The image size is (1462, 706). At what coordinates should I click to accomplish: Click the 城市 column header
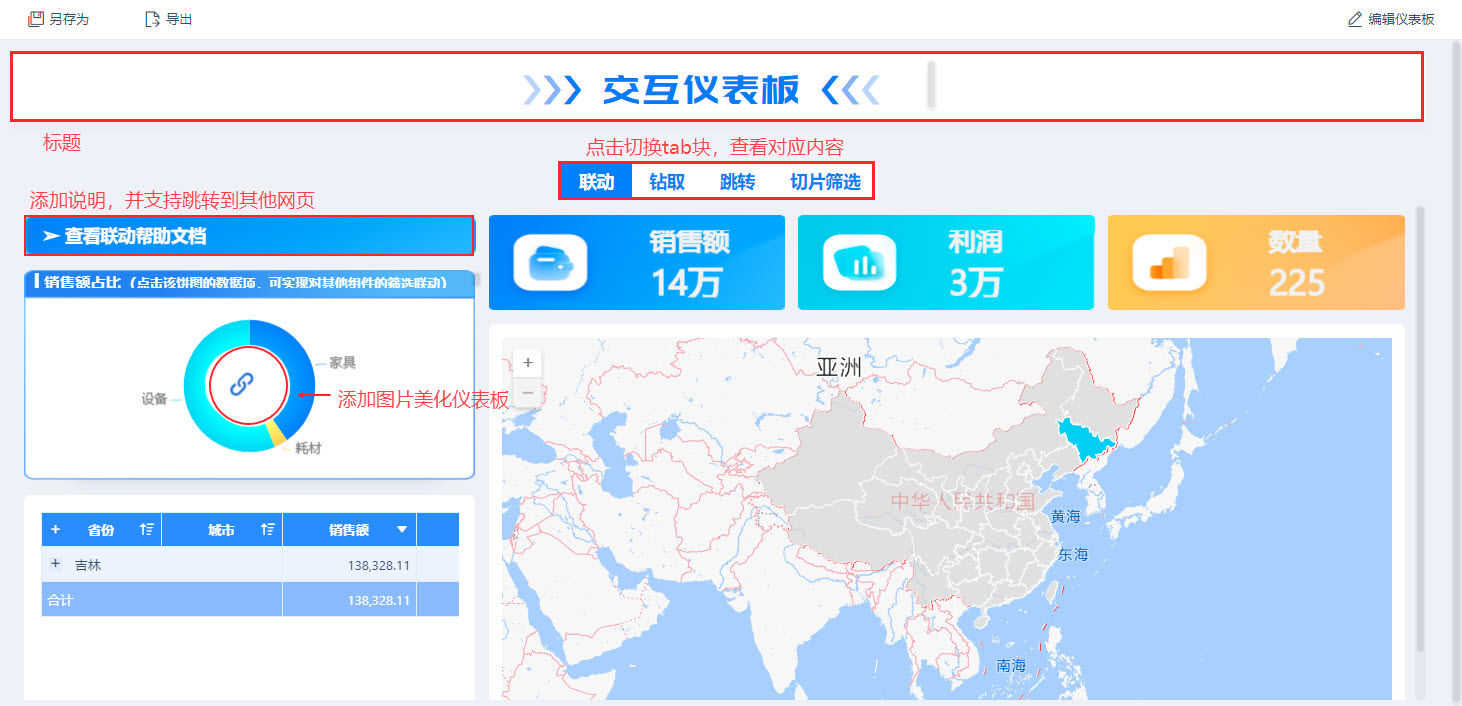(222, 530)
